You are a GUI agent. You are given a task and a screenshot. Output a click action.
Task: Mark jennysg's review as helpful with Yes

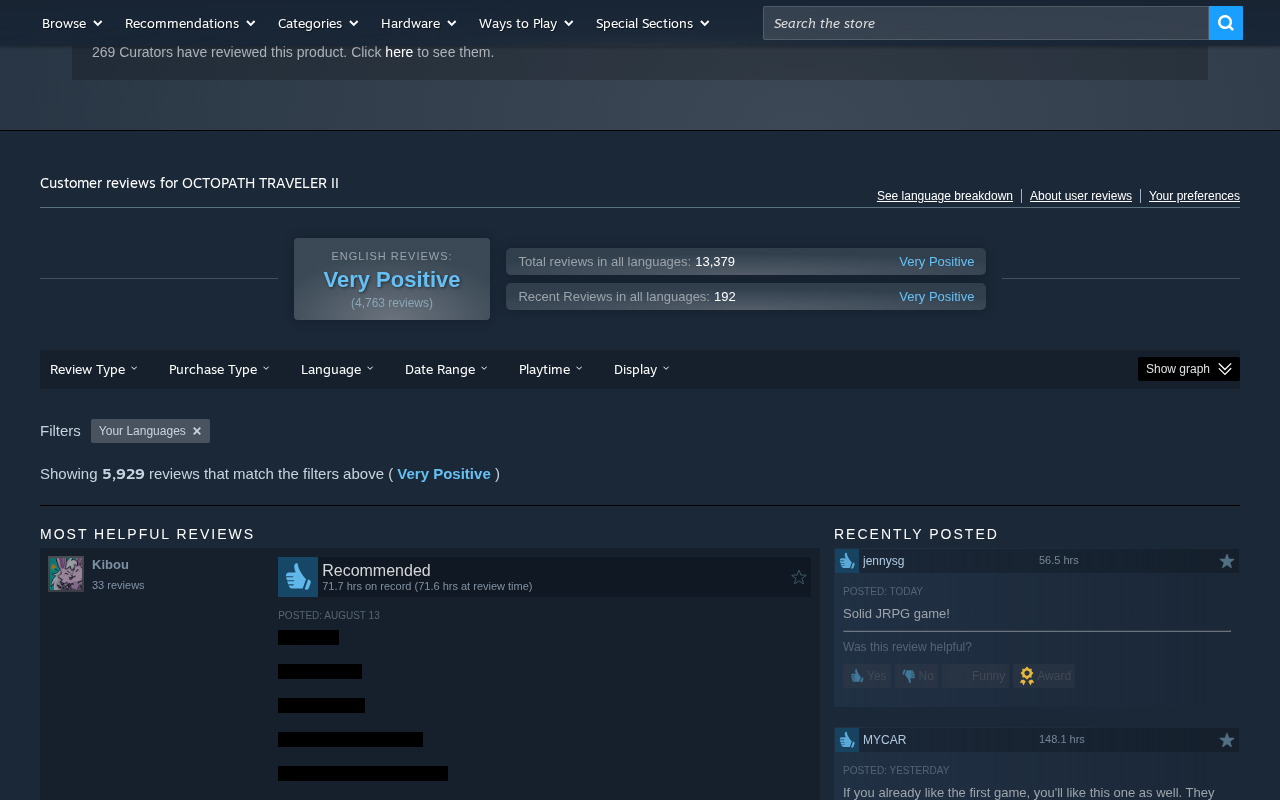pos(867,676)
